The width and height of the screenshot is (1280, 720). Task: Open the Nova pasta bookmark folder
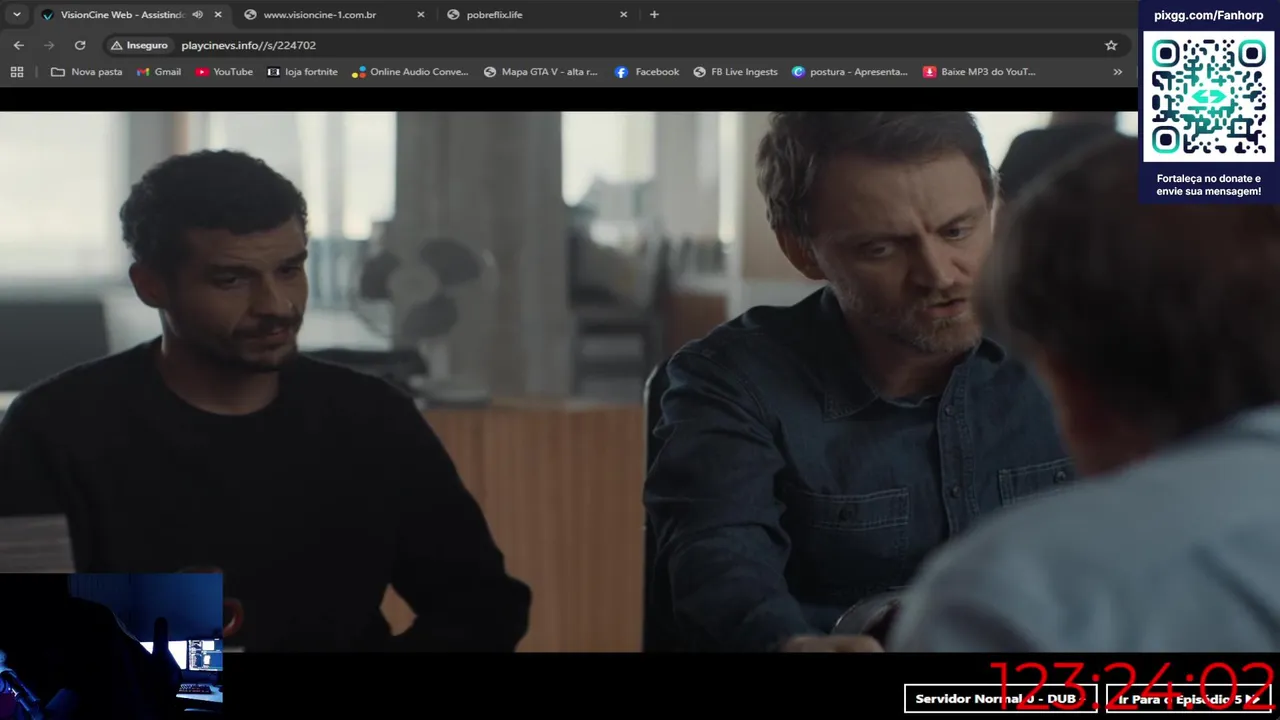pyautogui.click(x=86, y=72)
